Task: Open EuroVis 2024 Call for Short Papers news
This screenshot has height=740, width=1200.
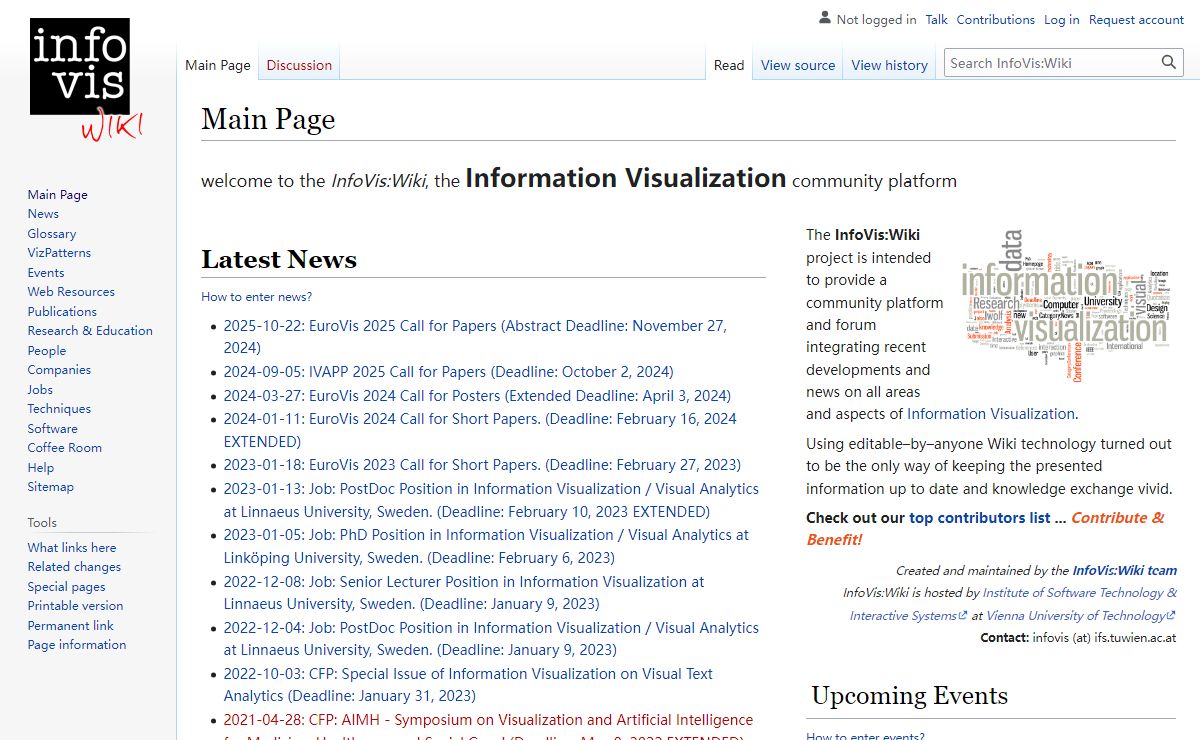Action: pyautogui.click(x=480, y=430)
